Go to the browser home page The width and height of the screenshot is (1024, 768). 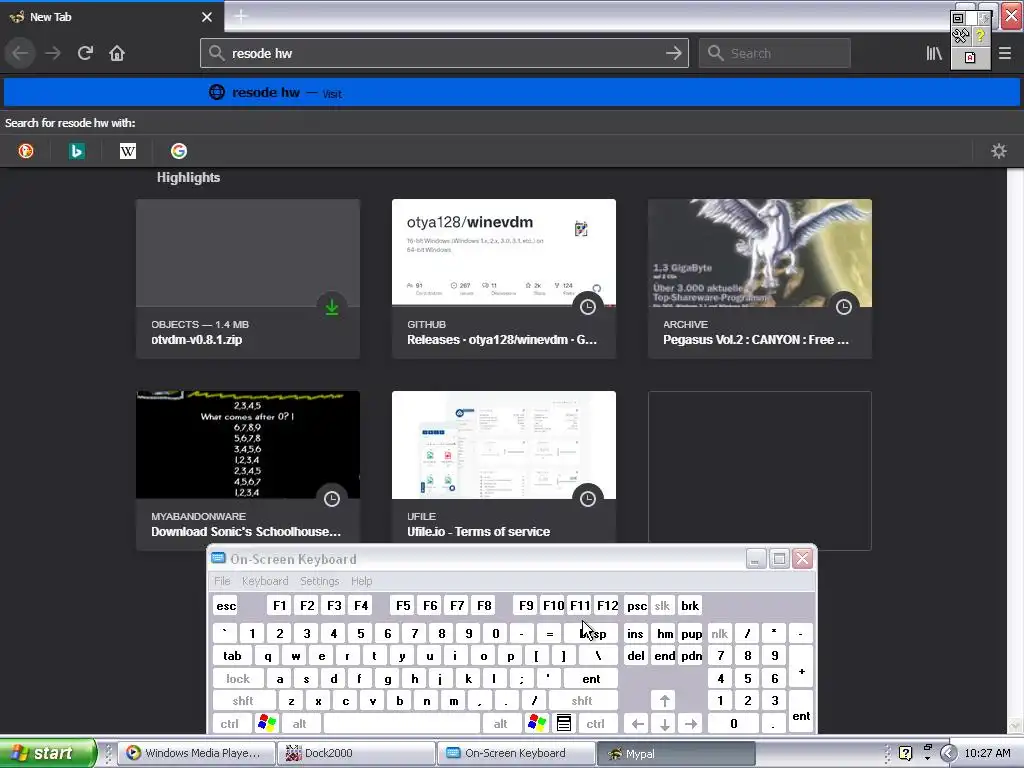117,54
